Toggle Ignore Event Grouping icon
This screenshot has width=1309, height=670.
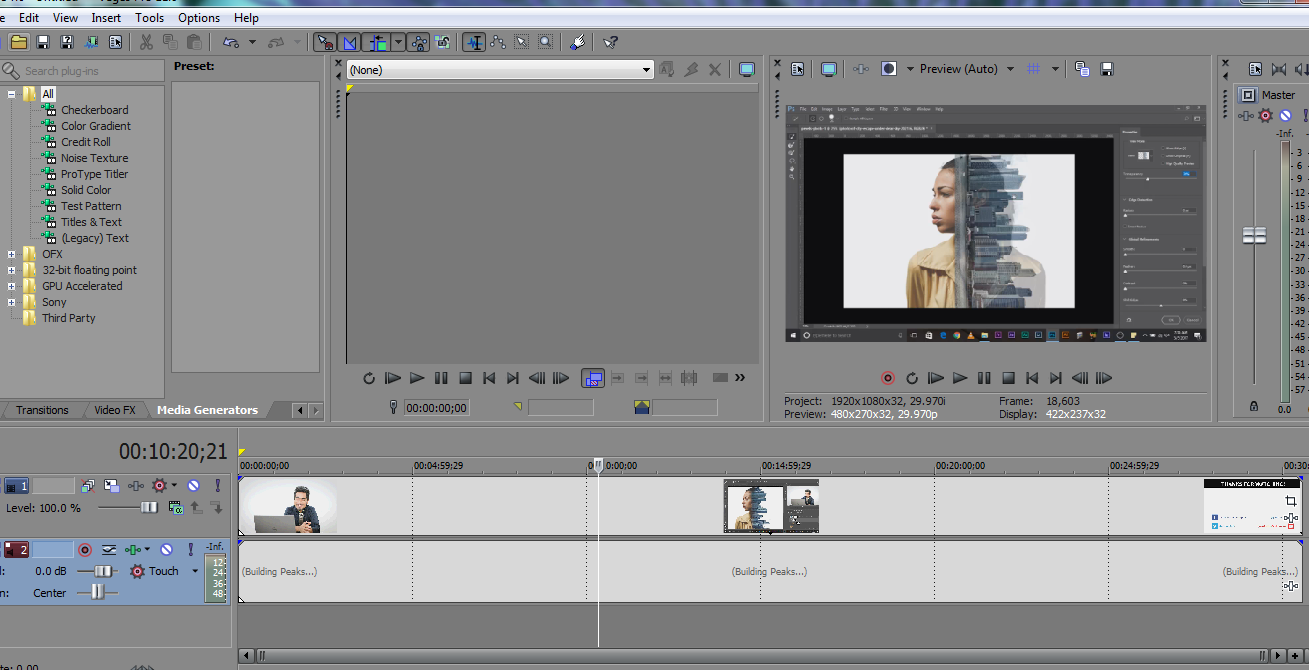(x=443, y=42)
